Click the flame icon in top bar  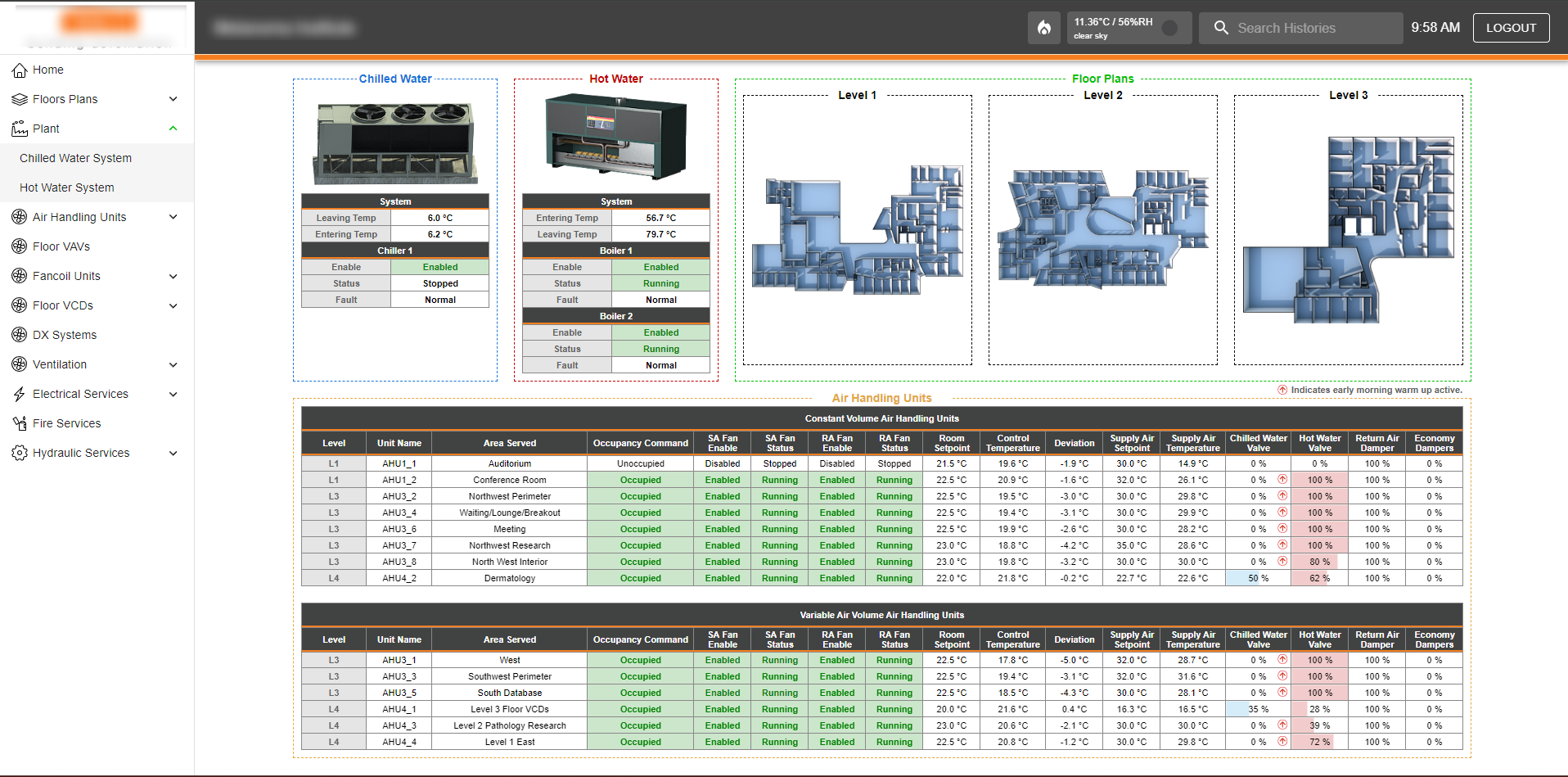(1044, 28)
